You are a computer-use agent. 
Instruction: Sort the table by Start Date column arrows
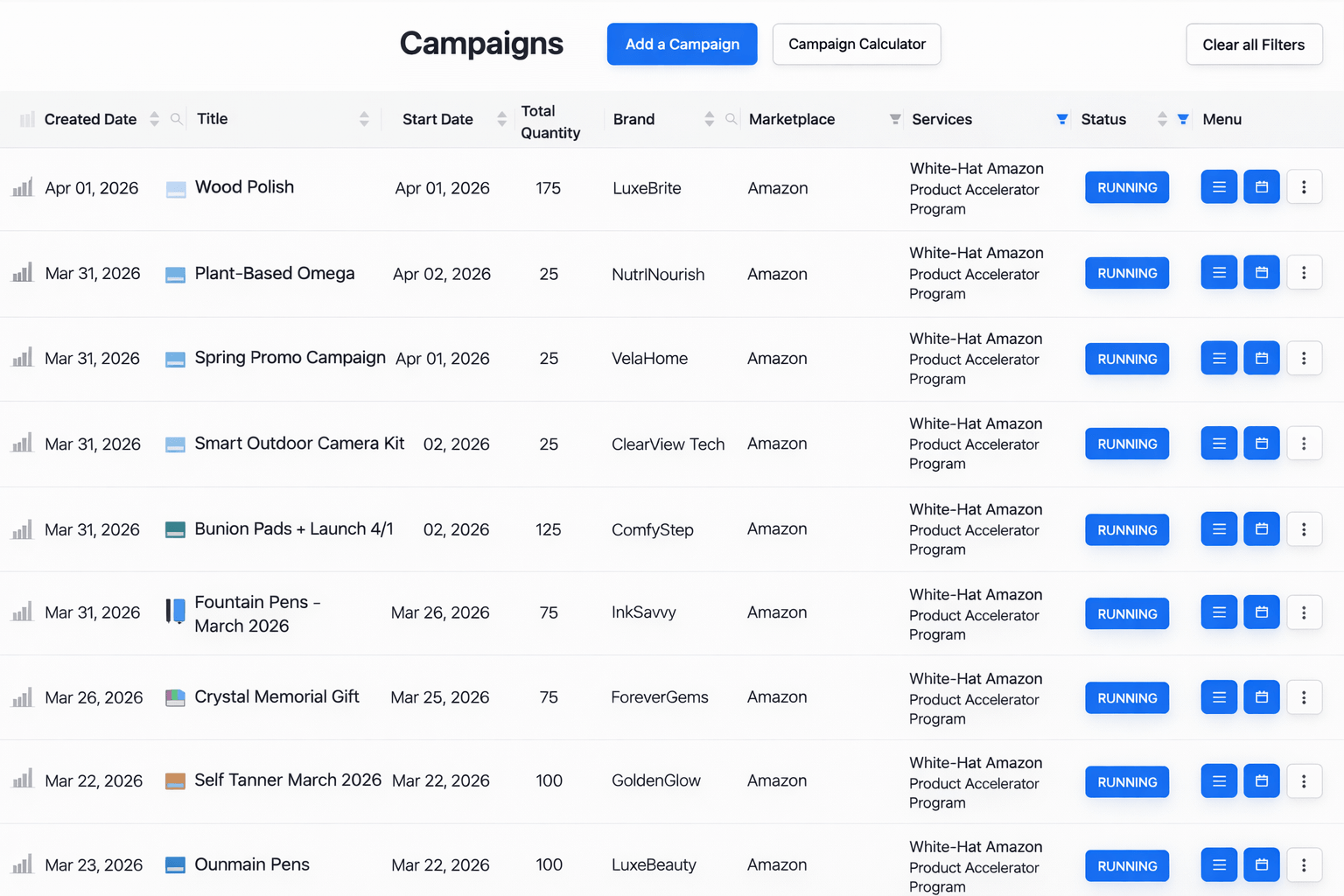(x=500, y=119)
